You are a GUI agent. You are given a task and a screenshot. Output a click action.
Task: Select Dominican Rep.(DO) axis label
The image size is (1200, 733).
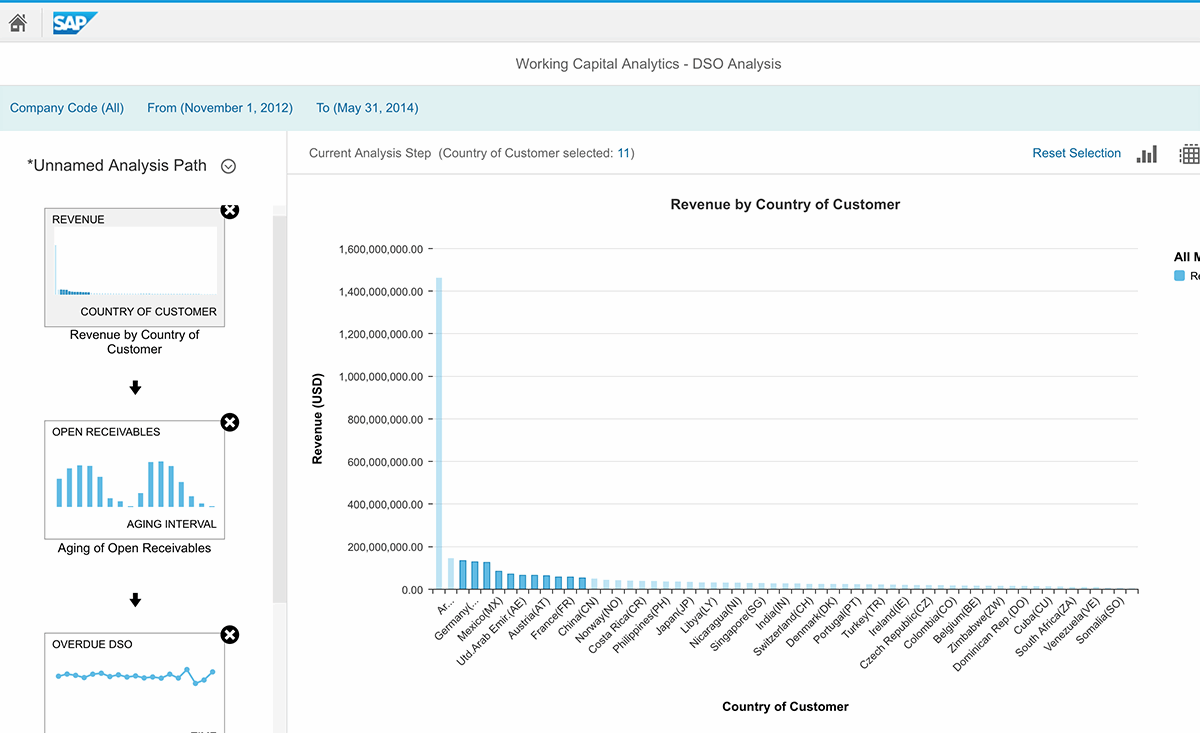(993, 636)
